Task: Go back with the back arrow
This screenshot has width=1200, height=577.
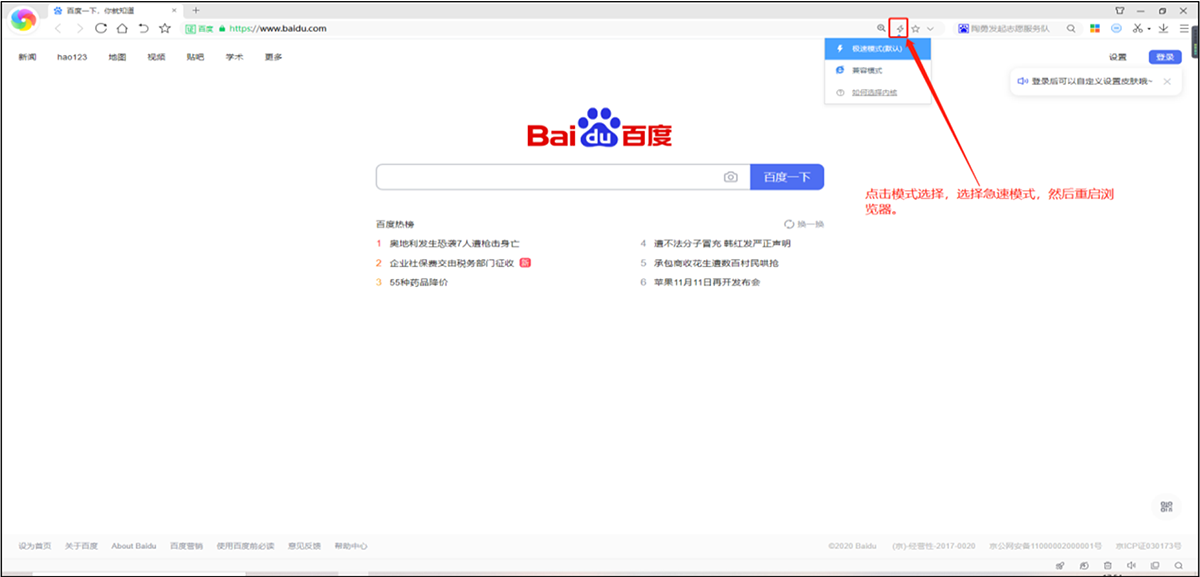Action: tap(58, 28)
